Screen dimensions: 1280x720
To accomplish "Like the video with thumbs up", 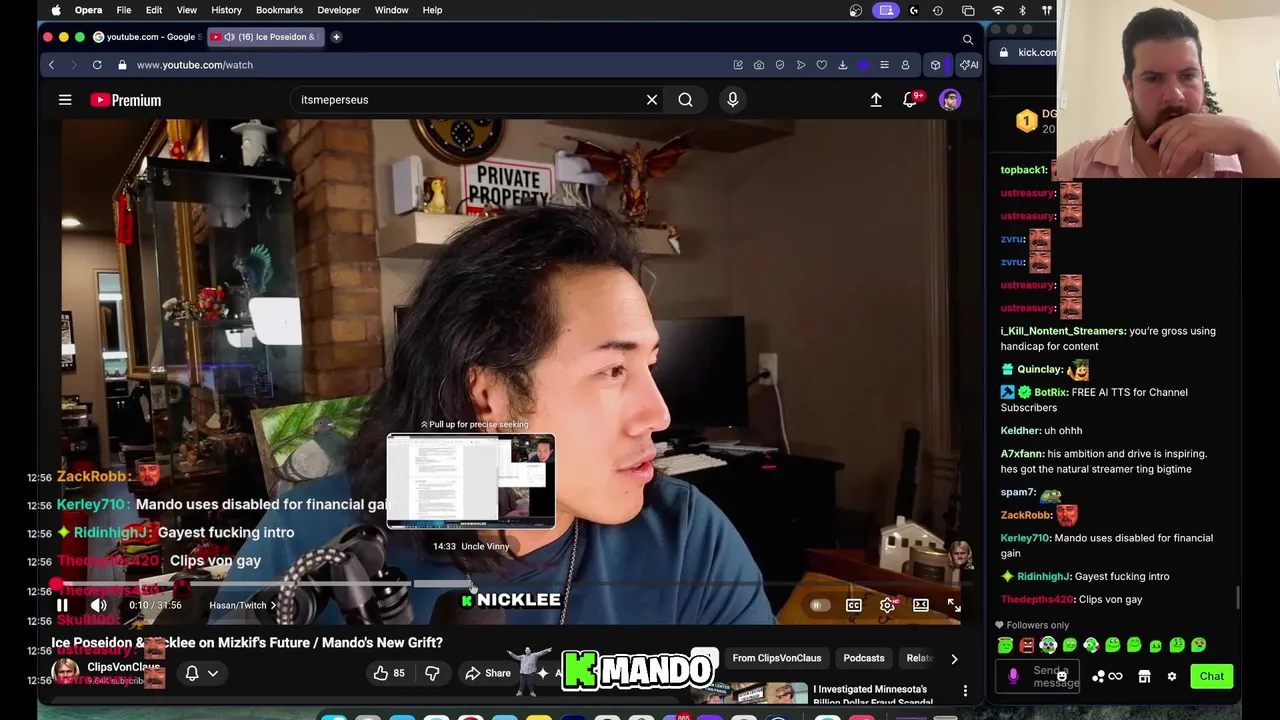I will pyautogui.click(x=389, y=673).
